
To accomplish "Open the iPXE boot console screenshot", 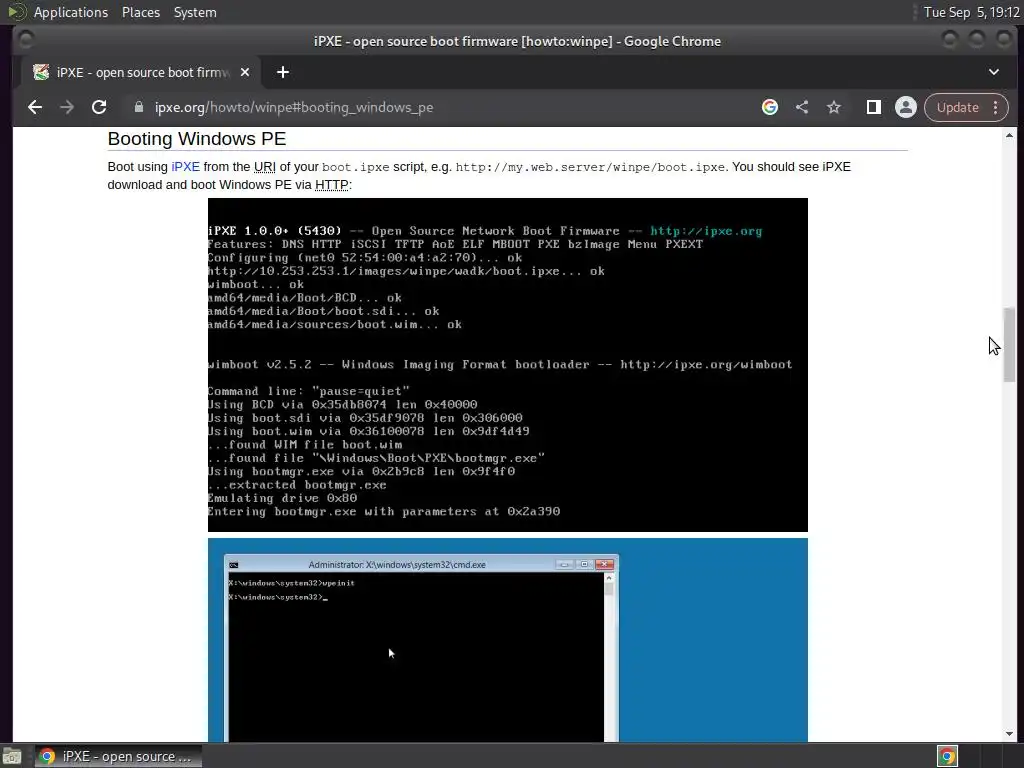I will point(507,365).
